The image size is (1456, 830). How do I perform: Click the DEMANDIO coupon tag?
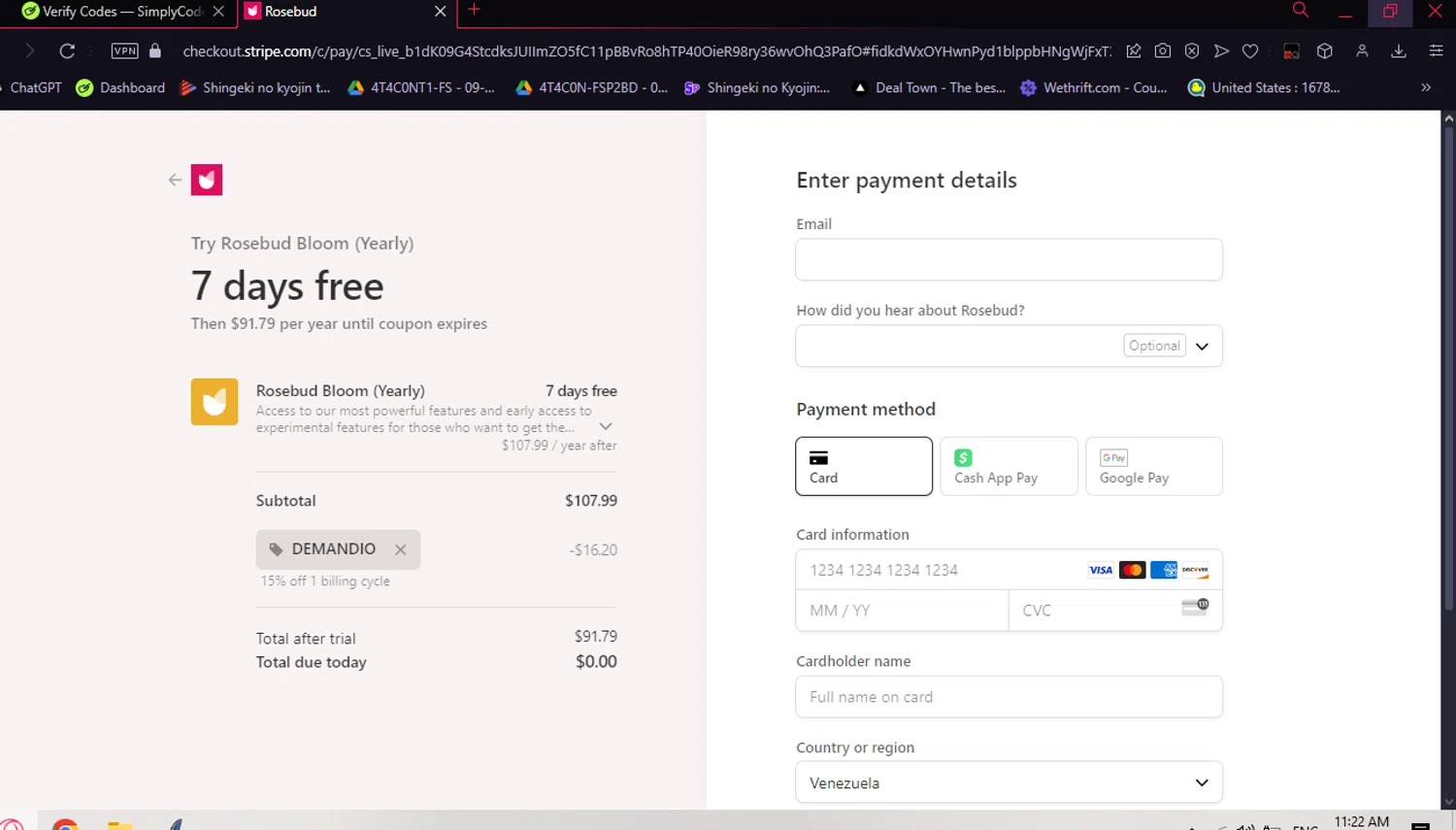click(x=338, y=549)
